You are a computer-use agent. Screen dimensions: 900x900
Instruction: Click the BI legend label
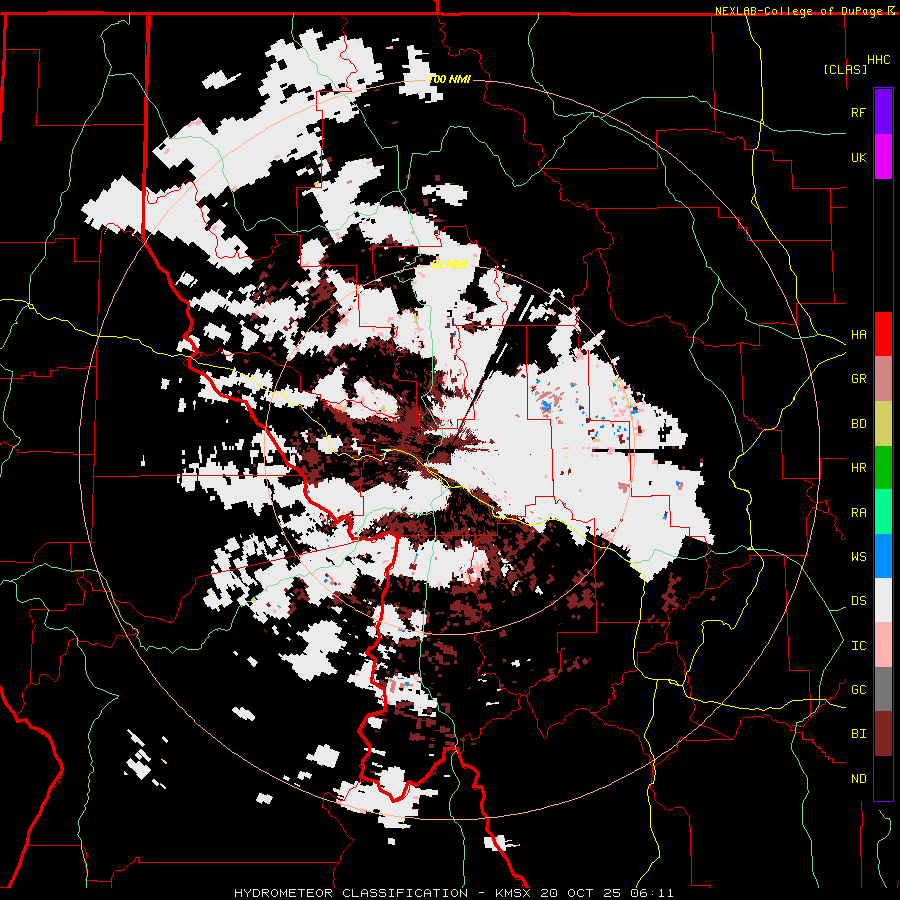point(858,734)
